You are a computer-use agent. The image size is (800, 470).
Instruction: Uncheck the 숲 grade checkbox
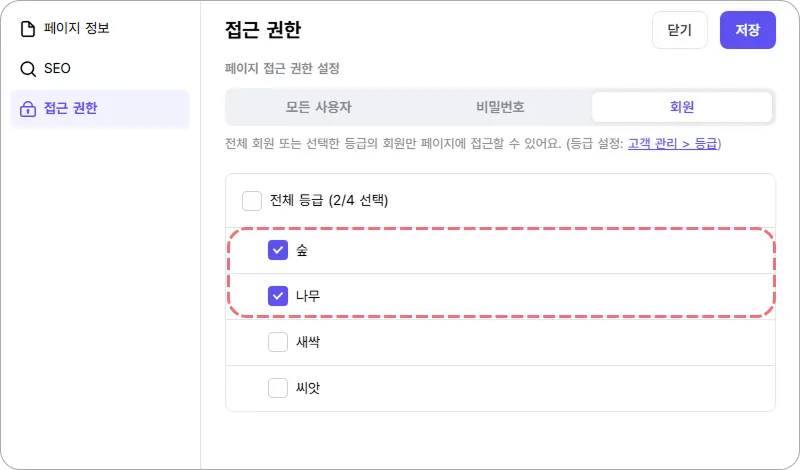(278, 251)
